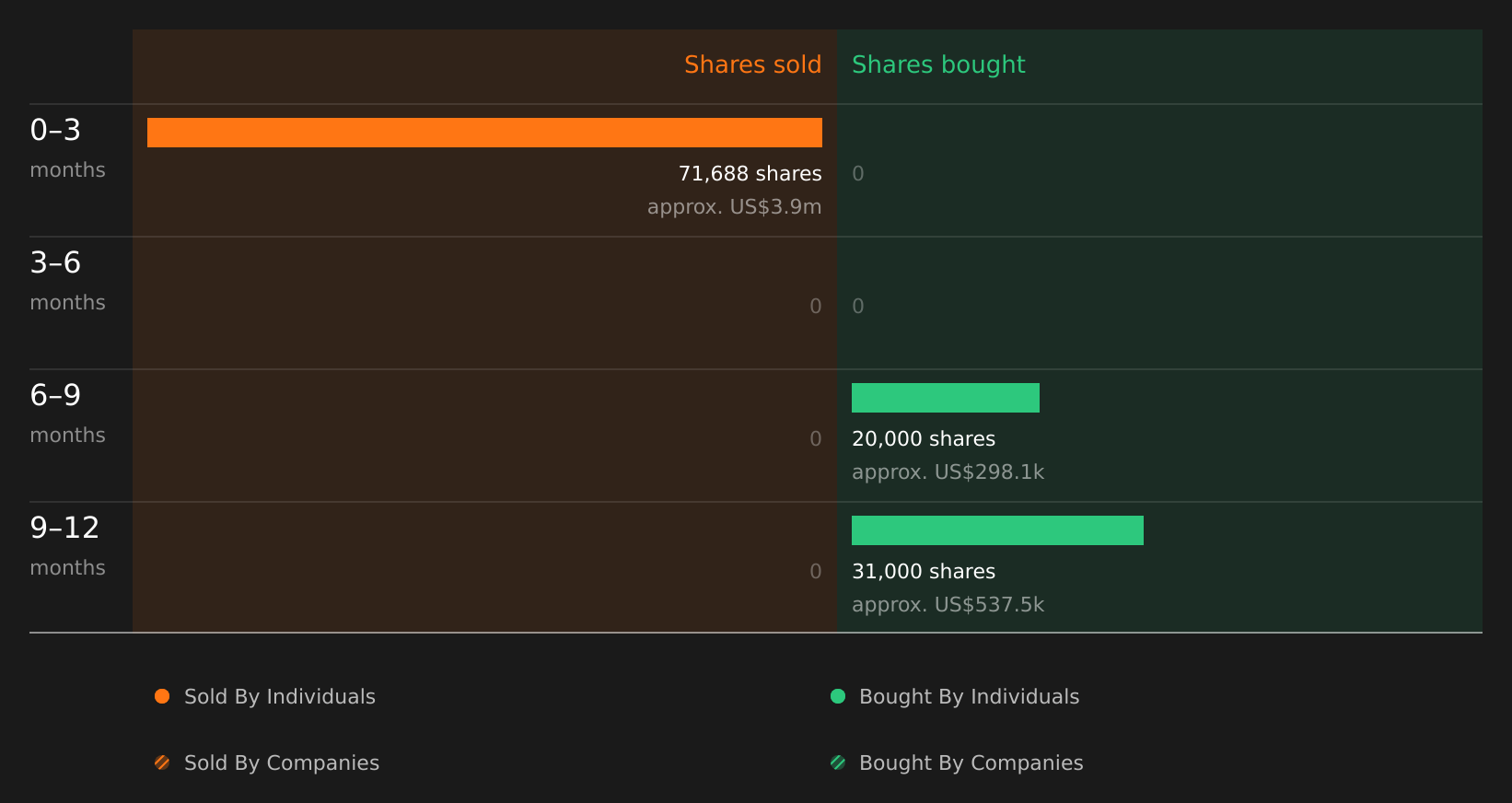
Task: Click the "Sold By Individuals" legend label
Action: [x=280, y=696]
